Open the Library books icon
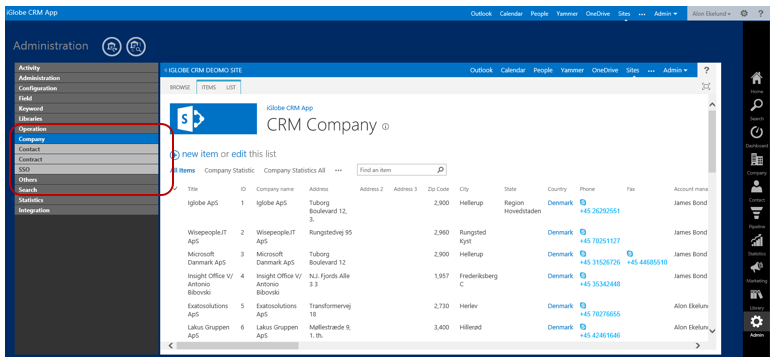Screen dimensions: 773x360 (756, 295)
